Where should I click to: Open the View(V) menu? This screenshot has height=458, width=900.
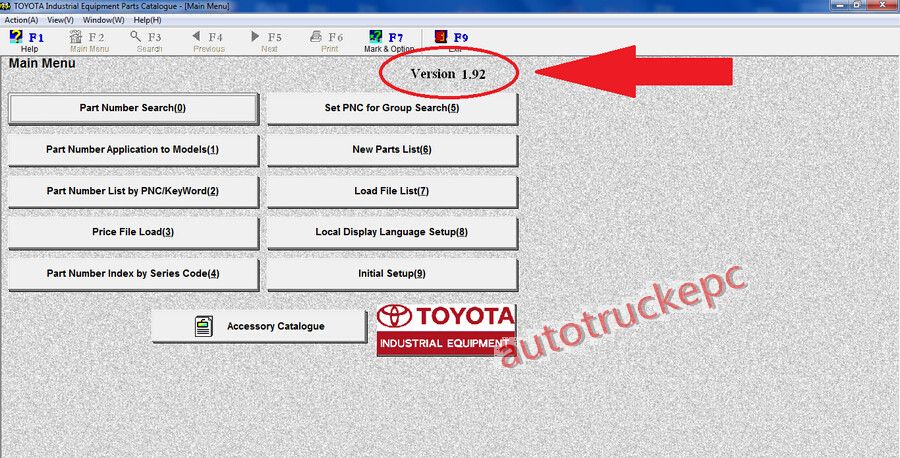[60, 20]
